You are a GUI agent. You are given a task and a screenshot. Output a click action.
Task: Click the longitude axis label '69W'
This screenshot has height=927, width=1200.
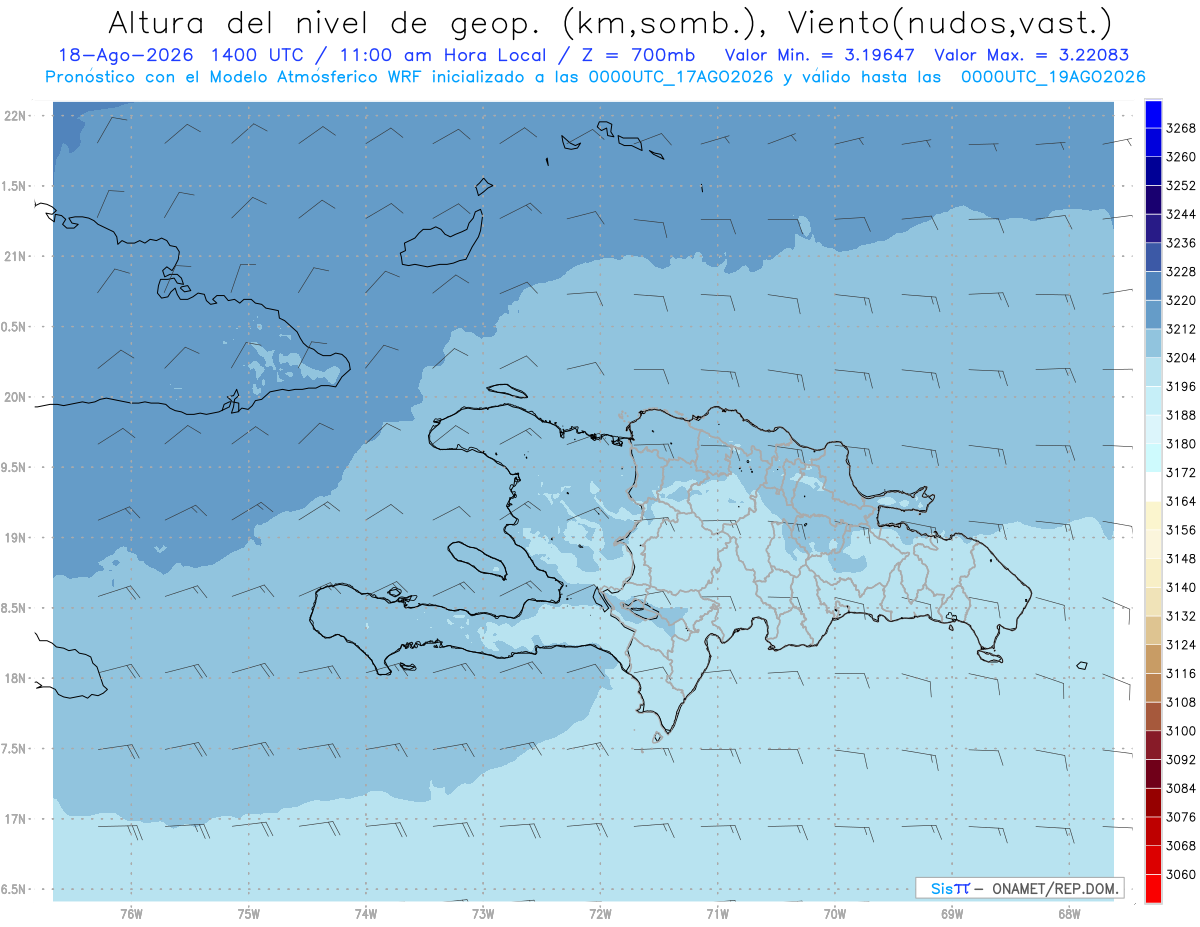point(952,913)
